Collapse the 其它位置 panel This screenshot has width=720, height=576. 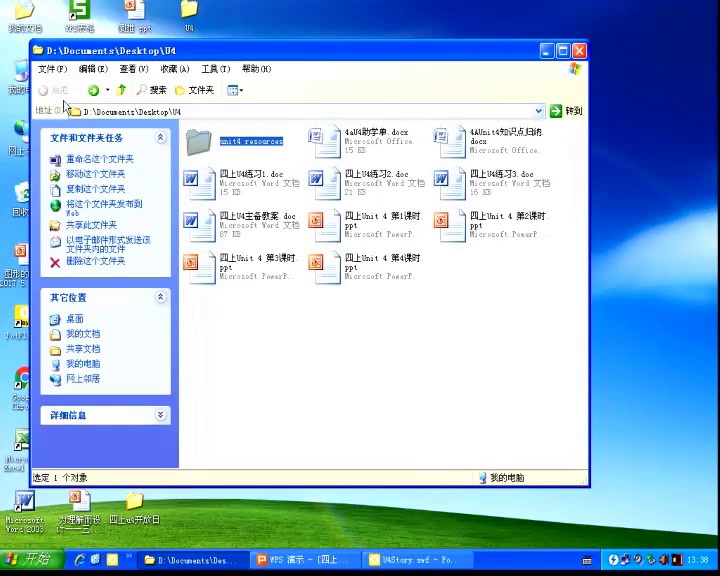pyautogui.click(x=161, y=297)
